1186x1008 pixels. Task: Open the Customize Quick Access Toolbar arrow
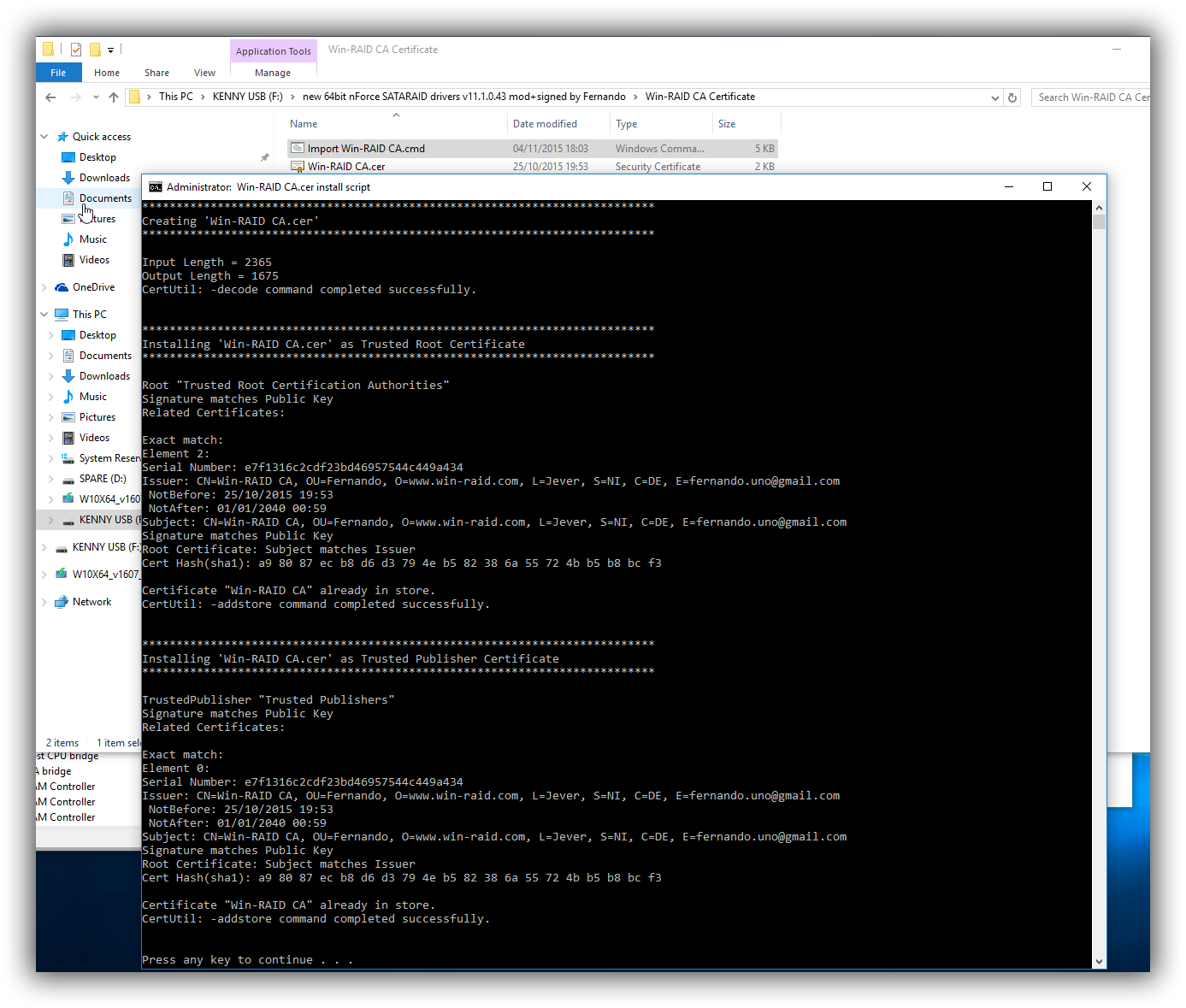pyautogui.click(x=110, y=50)
